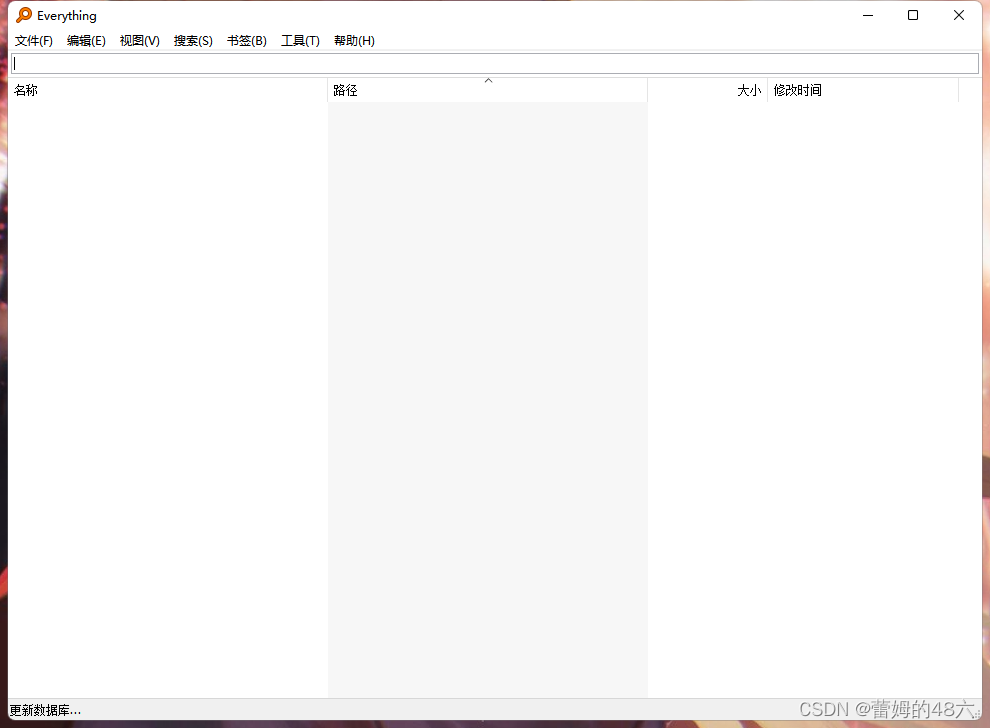Sort results by 修改时间 column header
990x728 pixels.
coord(862,90)
